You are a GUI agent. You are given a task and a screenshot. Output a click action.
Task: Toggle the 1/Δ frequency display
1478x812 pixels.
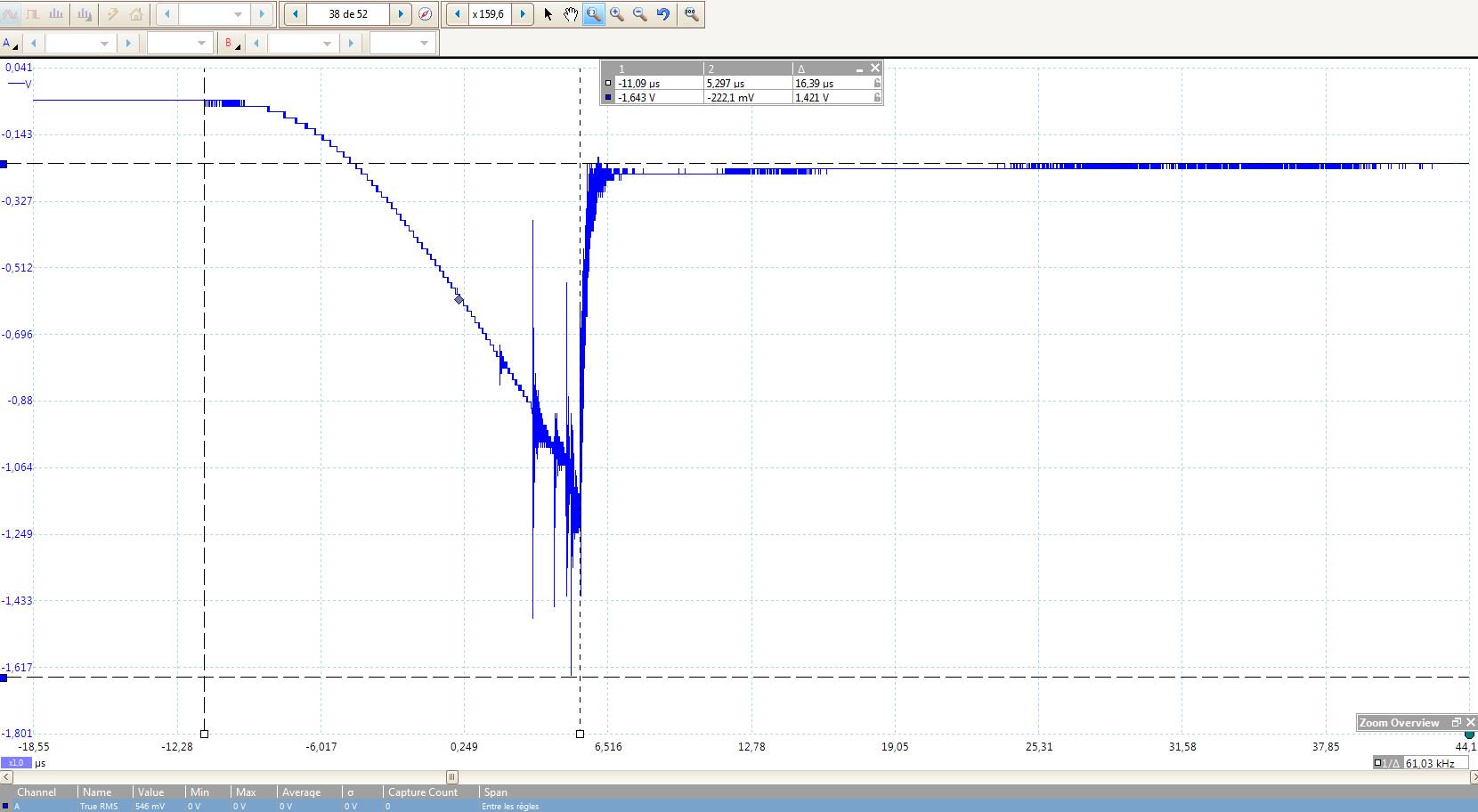click(x=1378, y=763)
